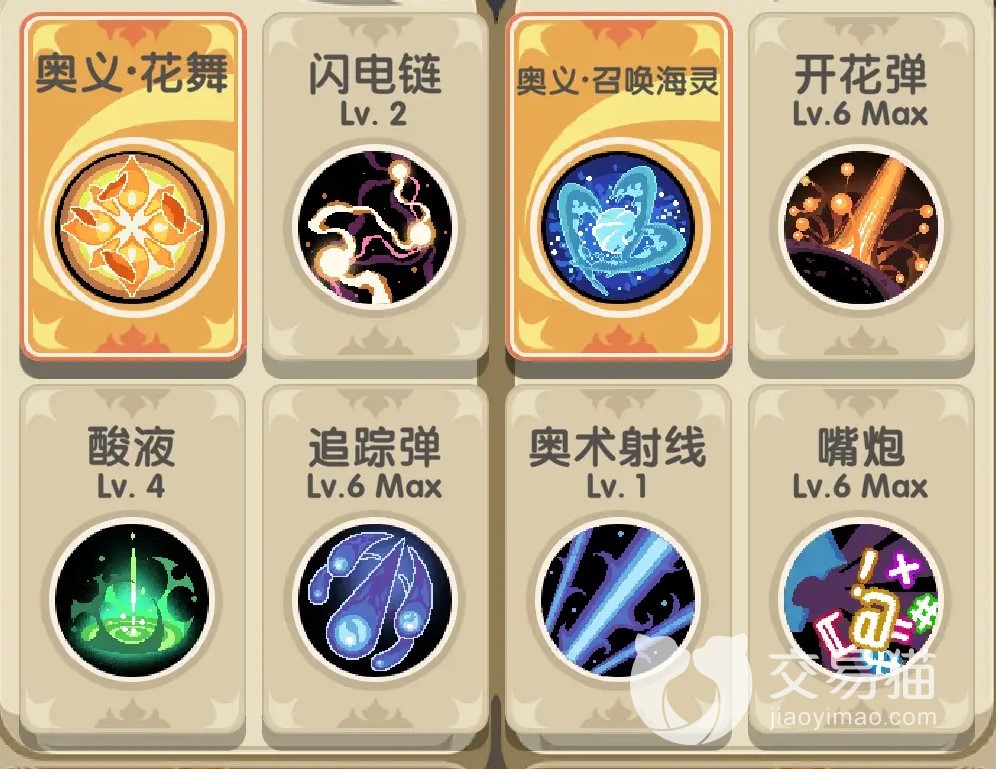Click the 奥义·花舞 card title
The image size is (996, 769).
click(x=131, y=73)
